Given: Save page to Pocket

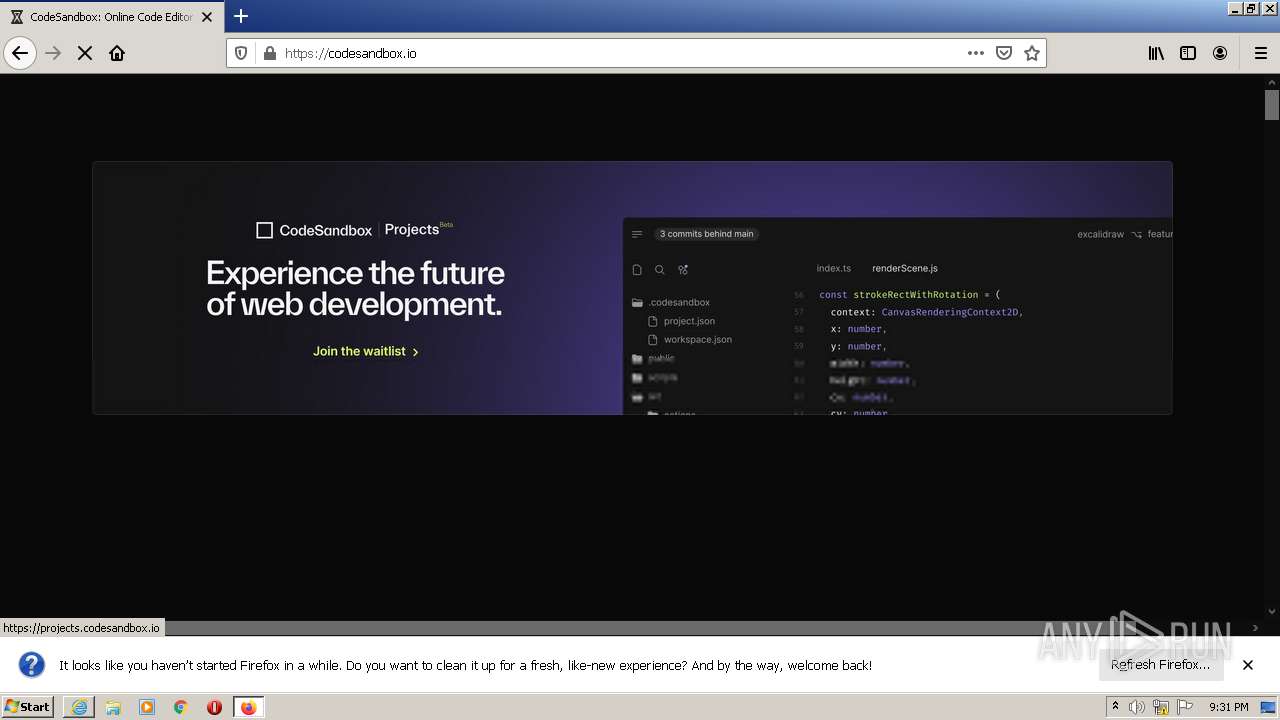Looking at the screenshot, I should pos(1004,53).
